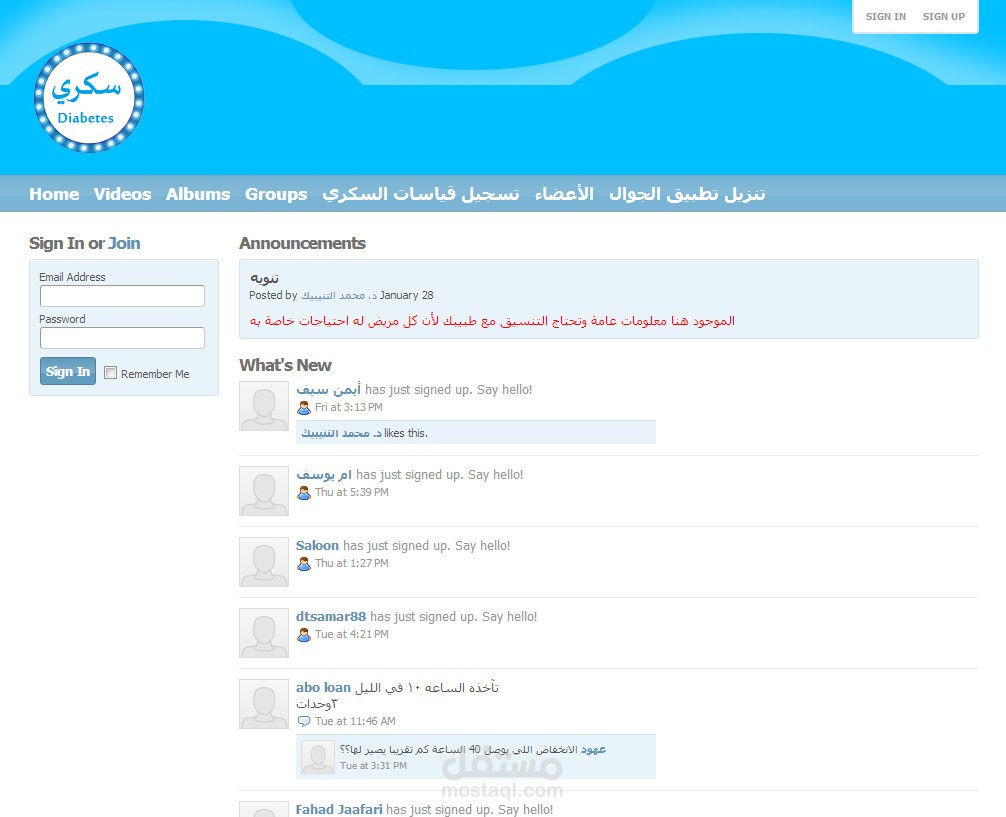Screen dimensions: 1006x817
Task: Open أيمن سيف profile name link
Action: [328, 390]
